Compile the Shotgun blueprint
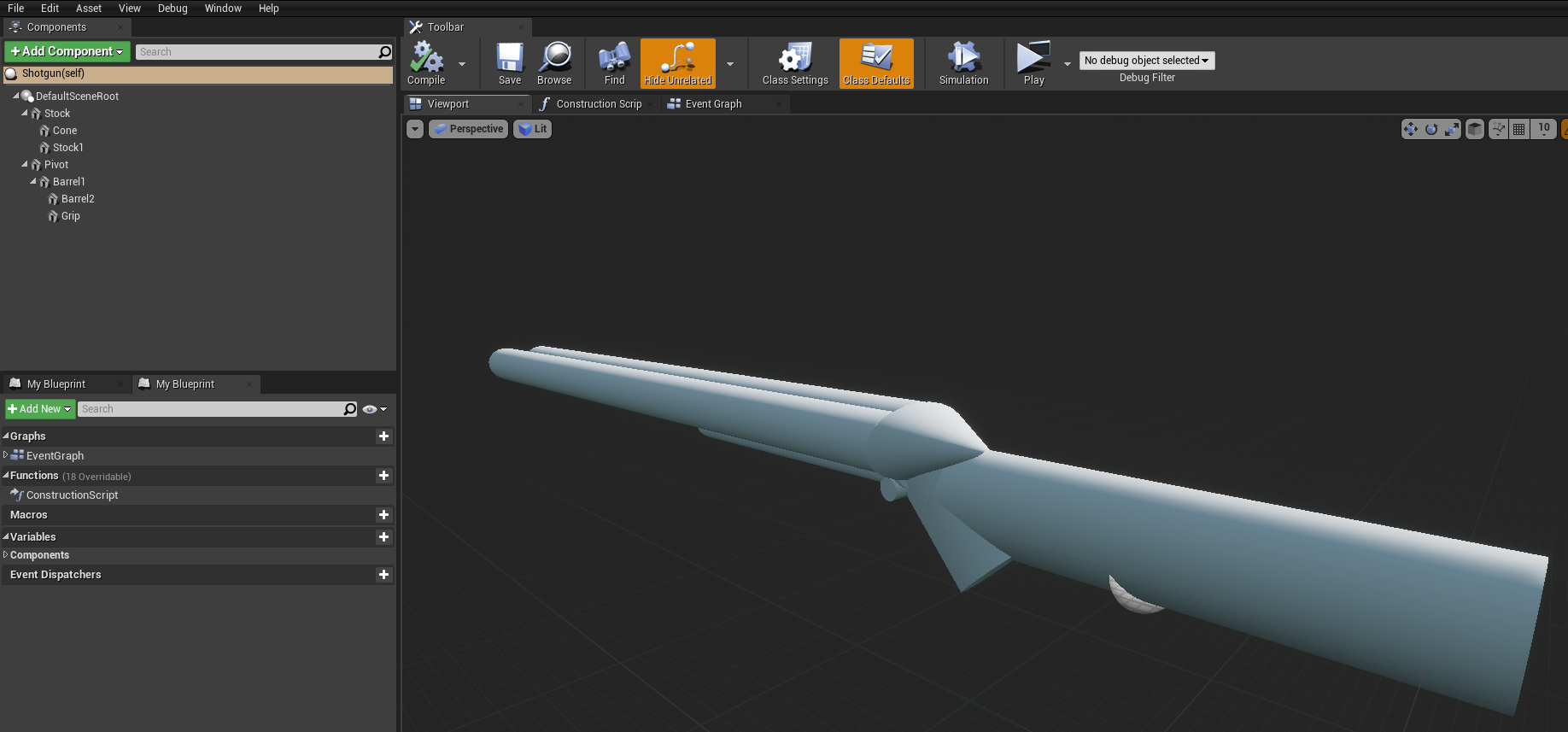1568x732 pixels. pyautogui.click(x=426, y=63)
